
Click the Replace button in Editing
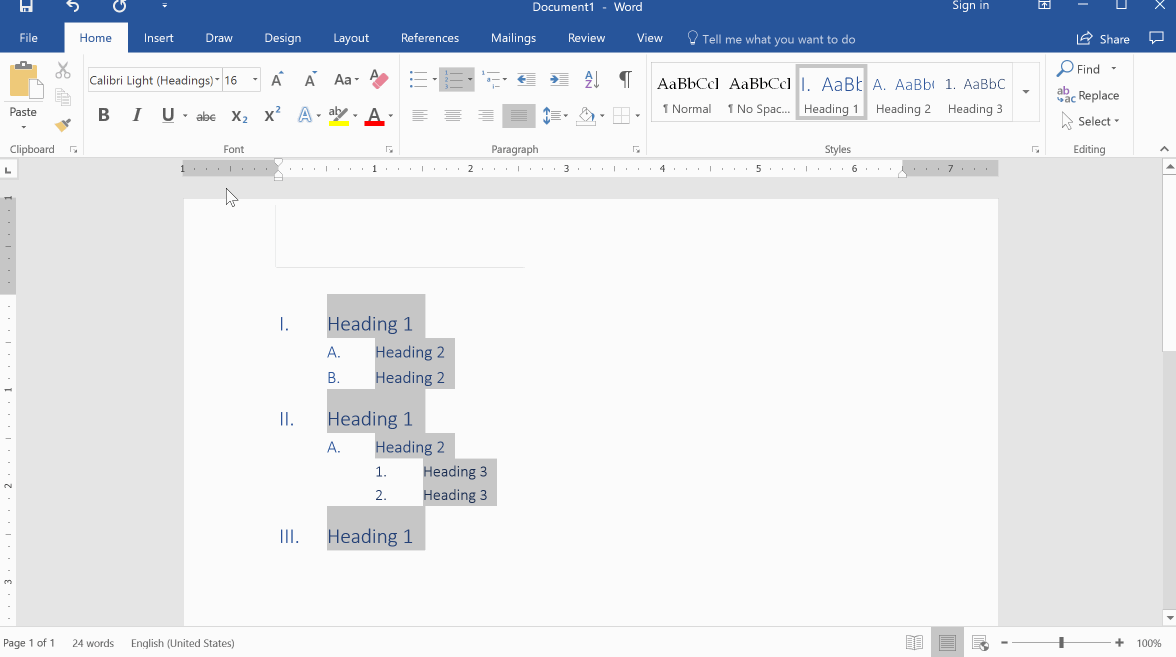1089,96
